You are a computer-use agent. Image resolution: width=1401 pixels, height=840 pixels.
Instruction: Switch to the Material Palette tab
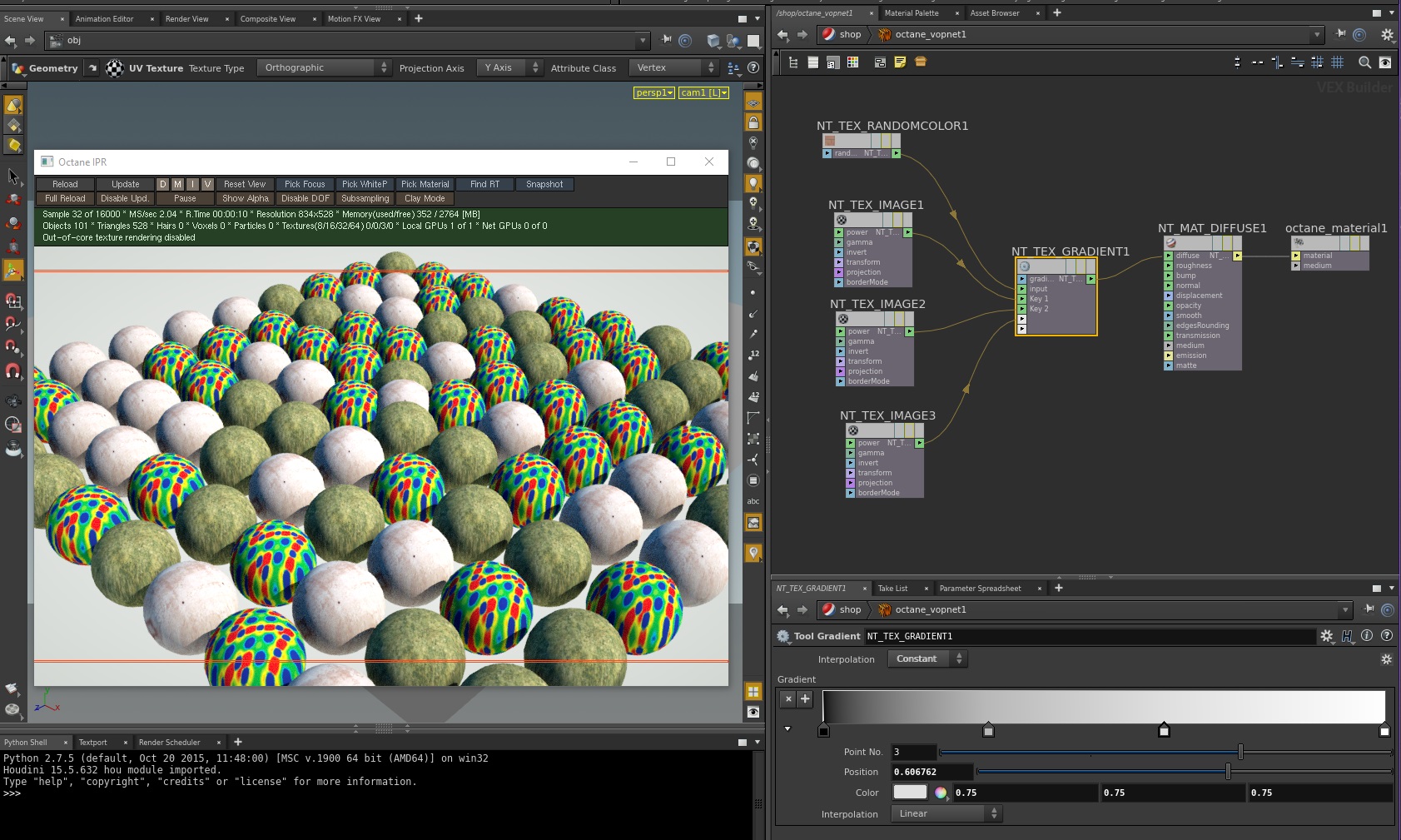coord(912,13)
